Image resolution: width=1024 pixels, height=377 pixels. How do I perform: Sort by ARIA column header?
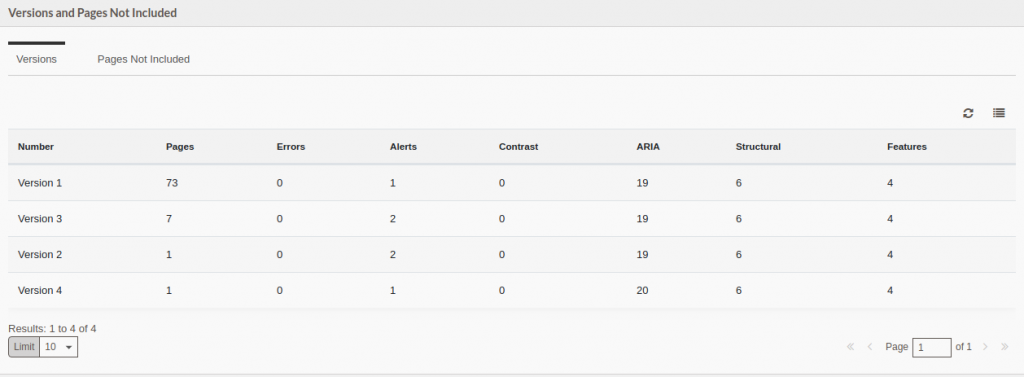pyautogui.click(x=648, y=146)
